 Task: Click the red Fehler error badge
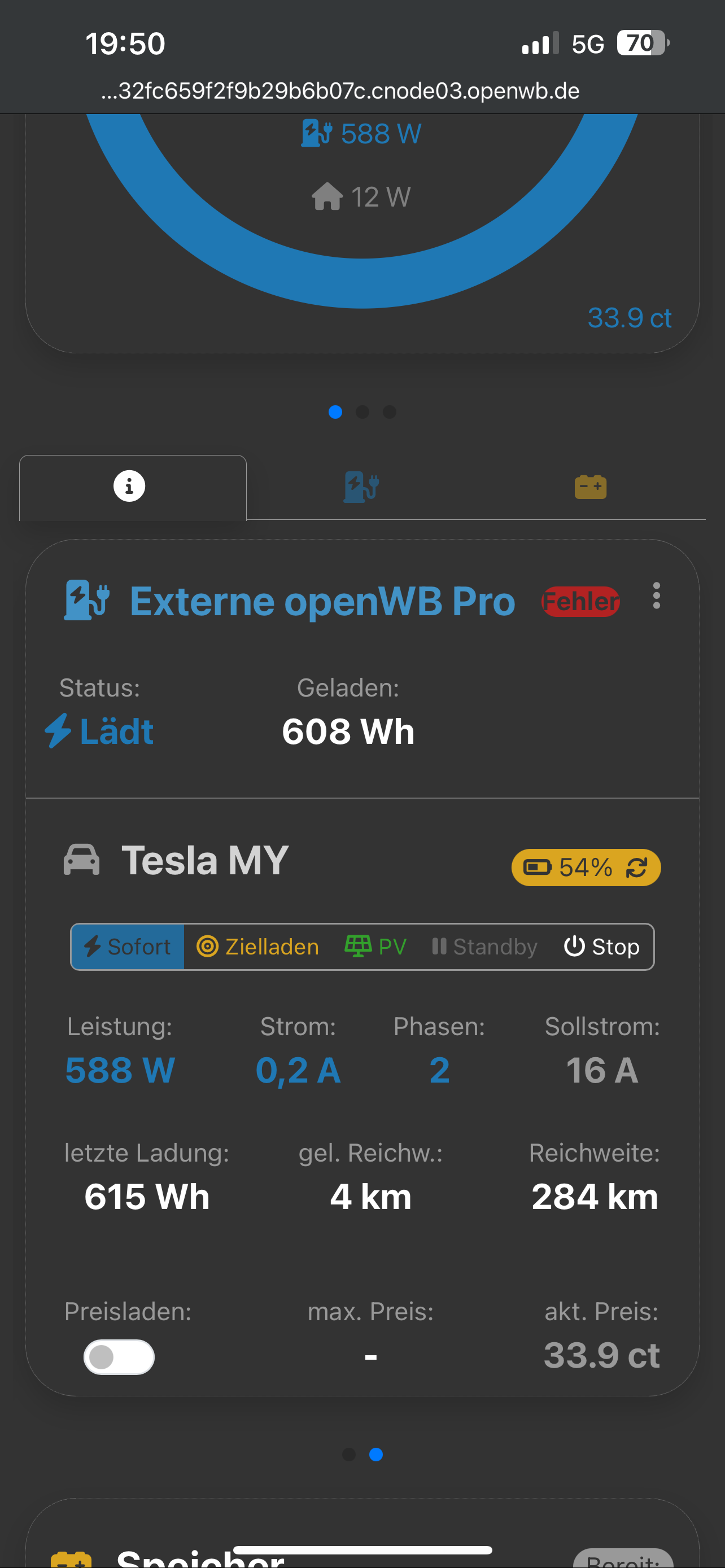pyautogui.click(x=580, y=601)
